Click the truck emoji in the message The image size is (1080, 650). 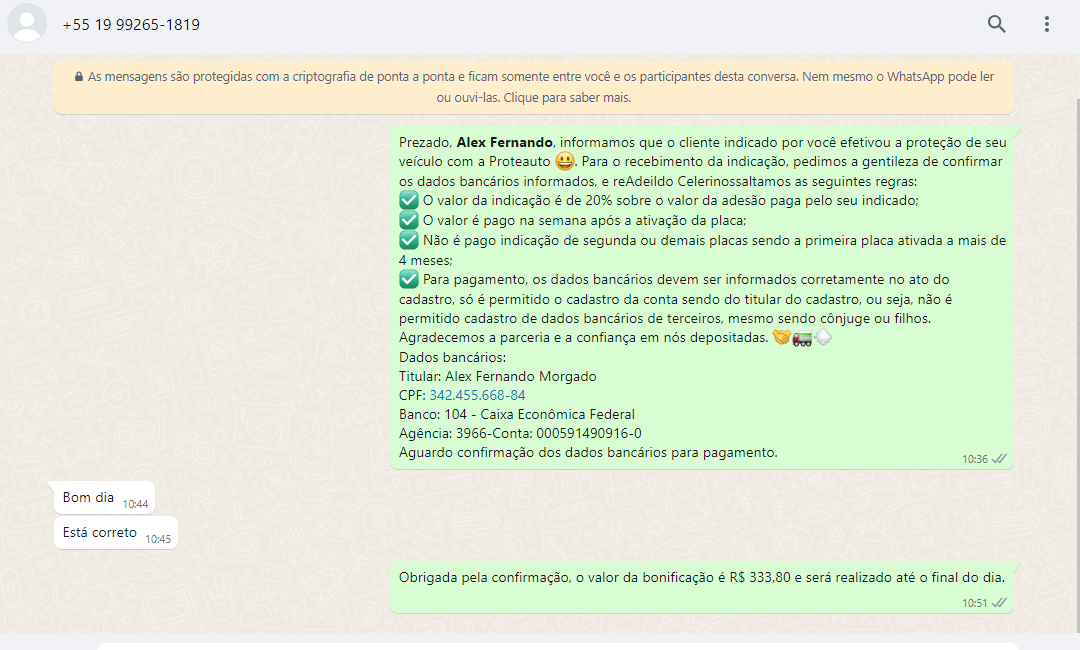802,338
